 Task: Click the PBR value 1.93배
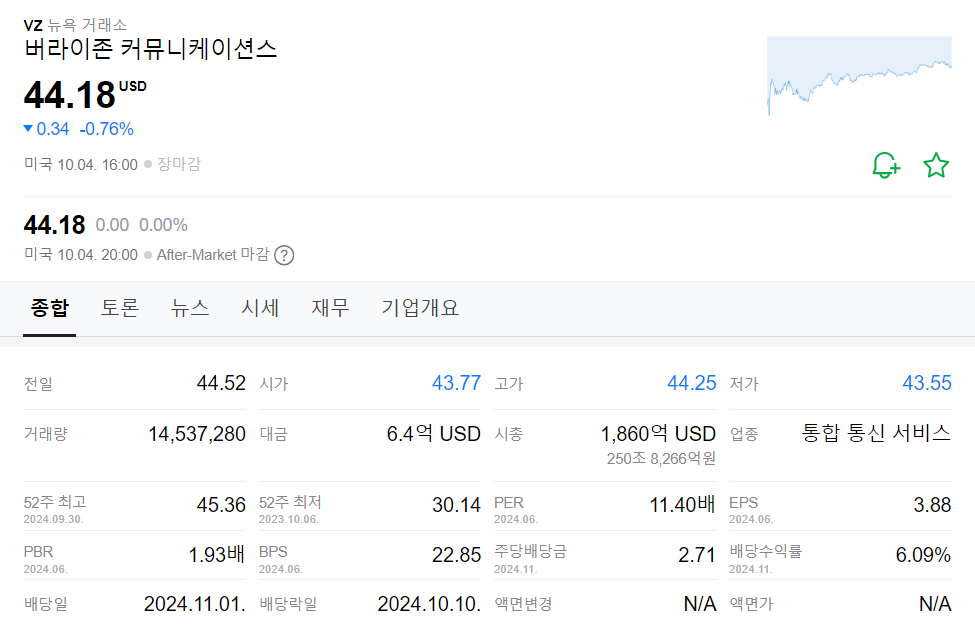coord(217,554)
